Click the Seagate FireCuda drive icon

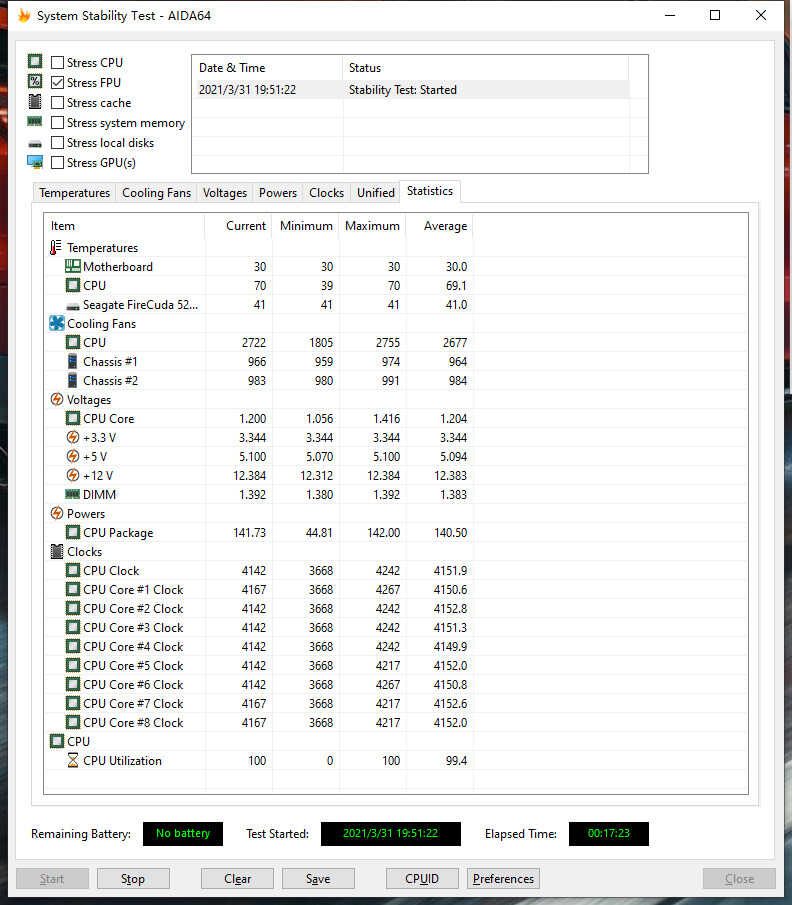pos(72,305)
